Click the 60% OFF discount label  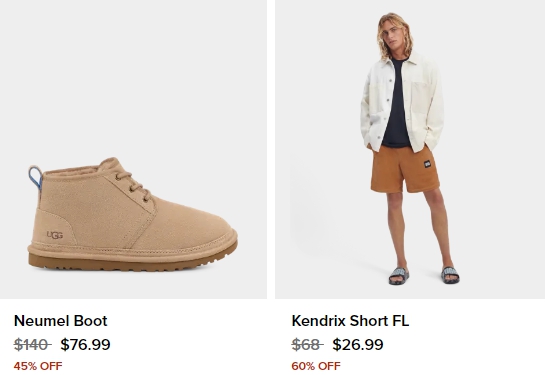pos(316,366)
